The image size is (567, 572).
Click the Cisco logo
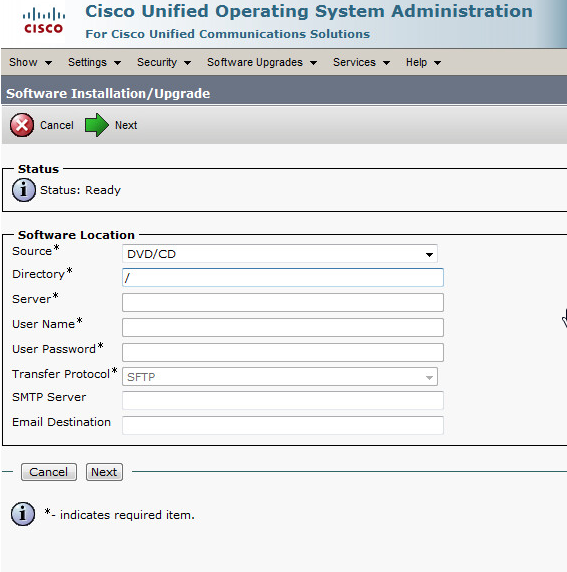(x=44, y=21)
